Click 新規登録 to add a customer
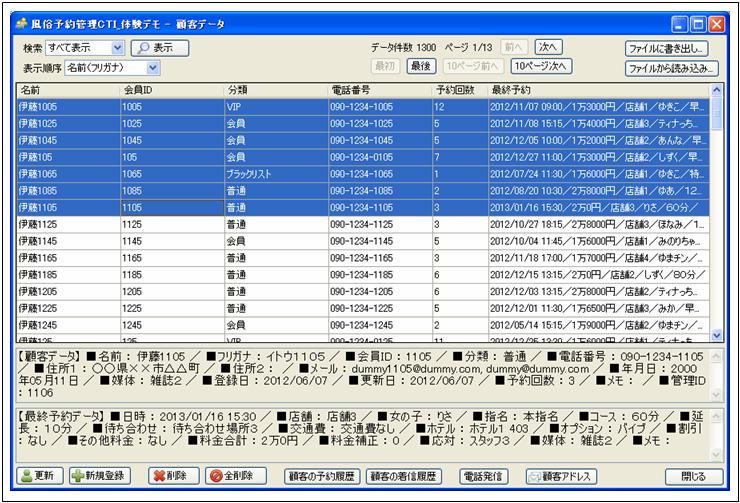This screenshot has height=503, width=740. 100,476
